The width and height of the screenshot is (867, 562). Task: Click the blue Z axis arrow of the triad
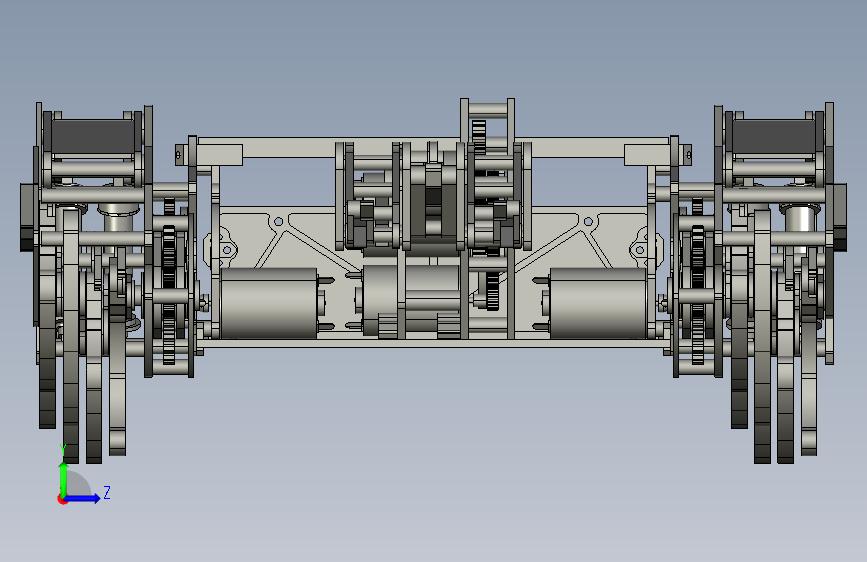point(84,498)
